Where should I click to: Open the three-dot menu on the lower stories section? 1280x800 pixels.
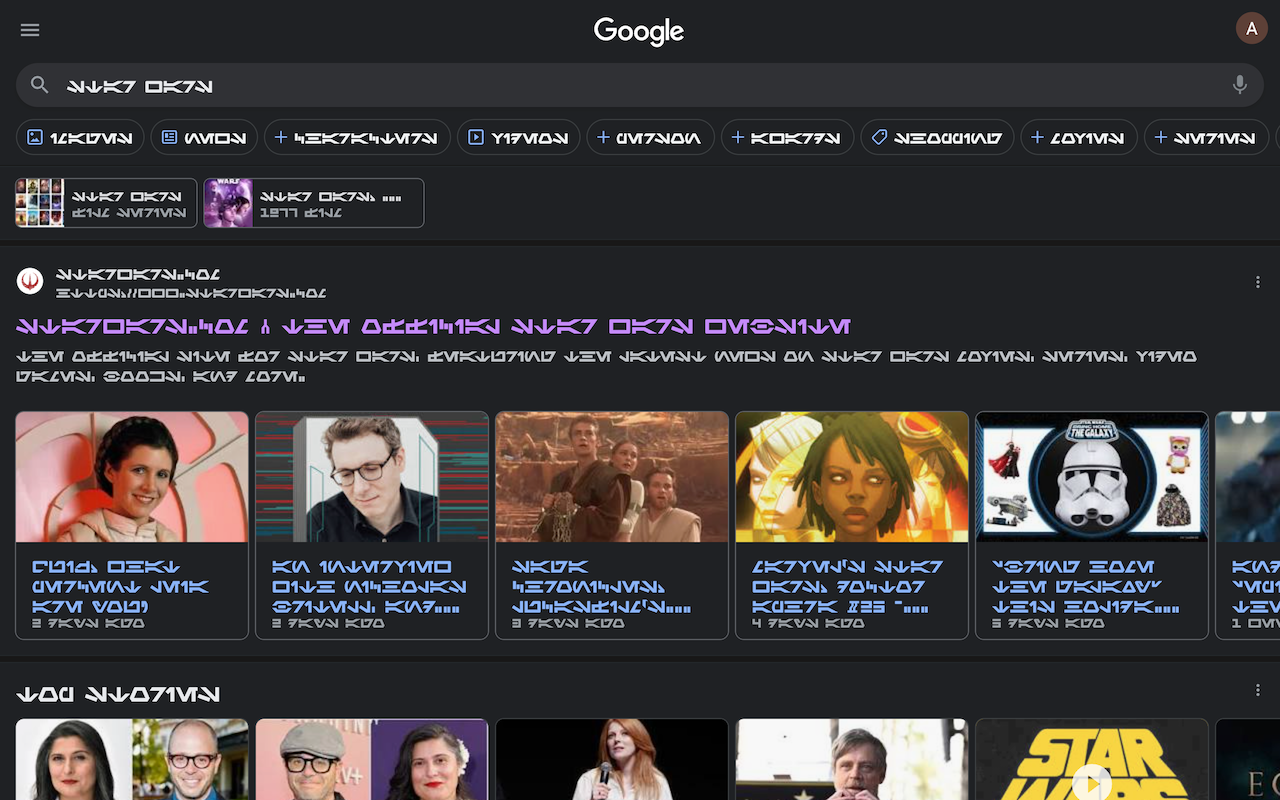tap(1258, 689)
